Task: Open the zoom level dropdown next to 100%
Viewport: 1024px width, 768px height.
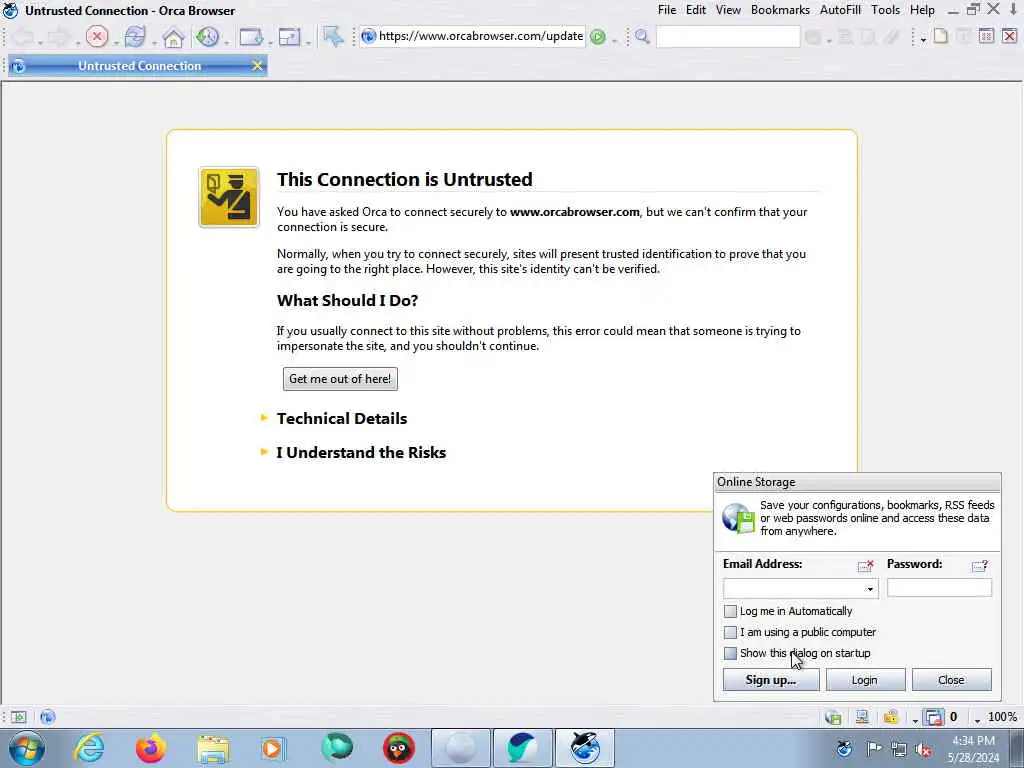Action: 977,720
